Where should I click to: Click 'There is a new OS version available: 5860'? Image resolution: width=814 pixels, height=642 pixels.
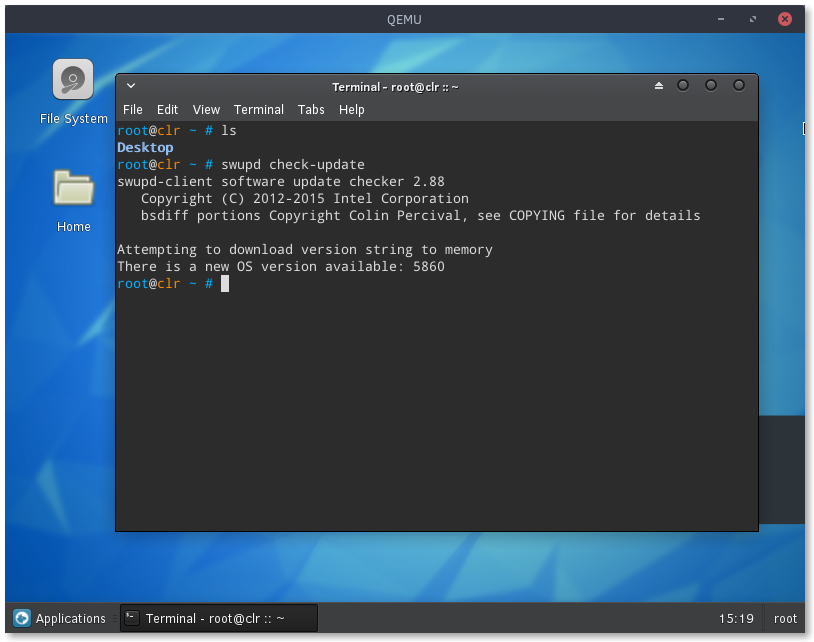pos(280,266)
